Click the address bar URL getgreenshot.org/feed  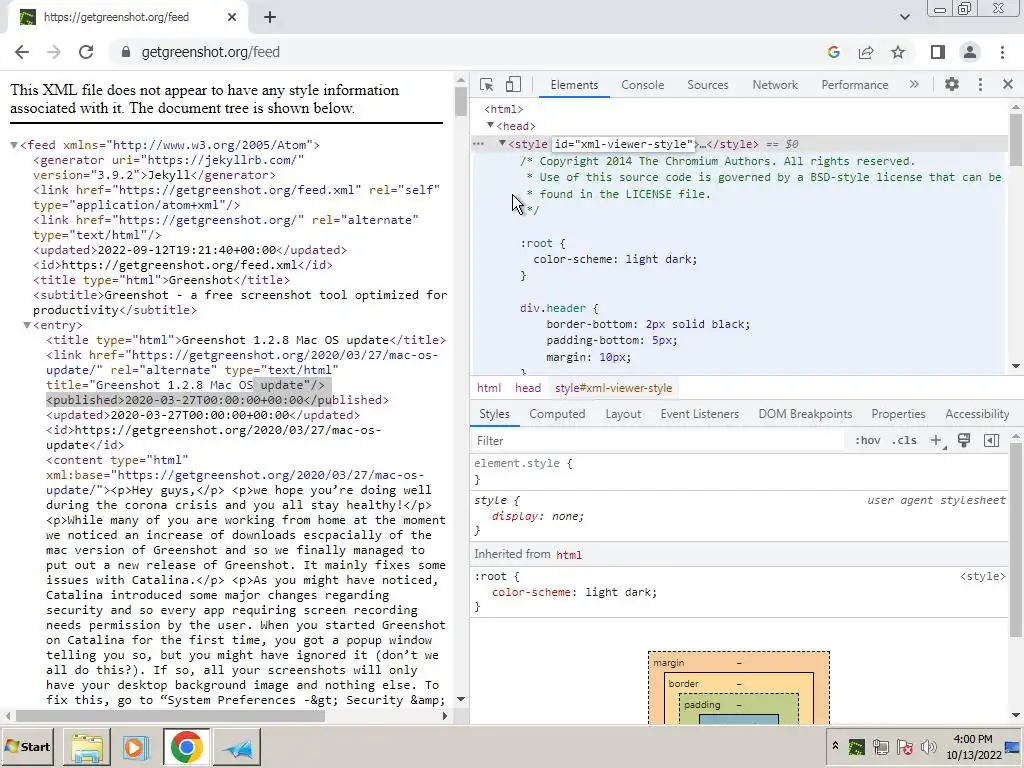[x=210, y=52]
